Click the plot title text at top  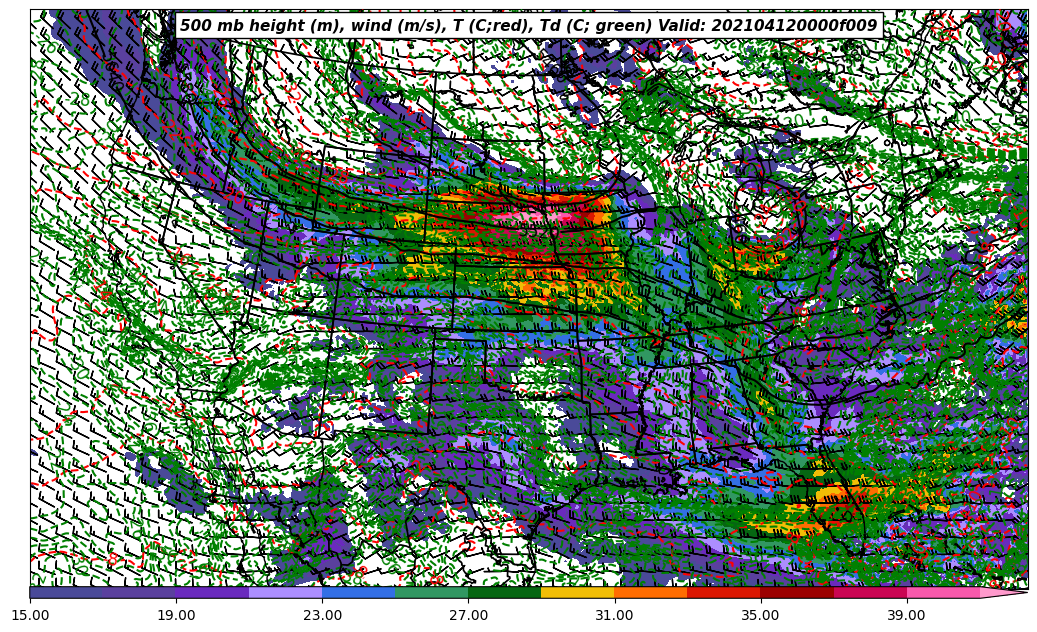tap(528, 26)
